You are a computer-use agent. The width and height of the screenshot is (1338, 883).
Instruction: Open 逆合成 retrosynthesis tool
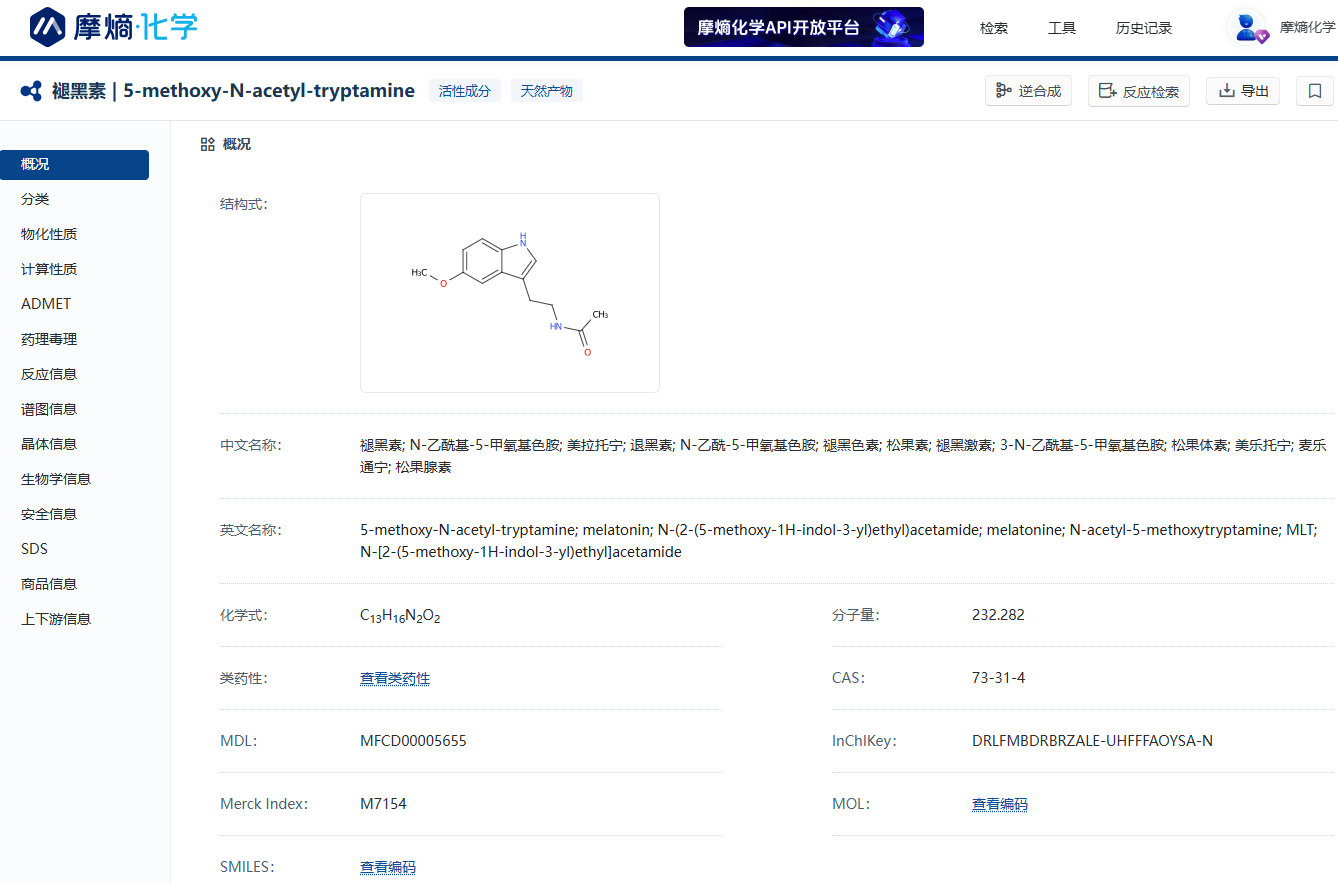tap(1028, 91)
